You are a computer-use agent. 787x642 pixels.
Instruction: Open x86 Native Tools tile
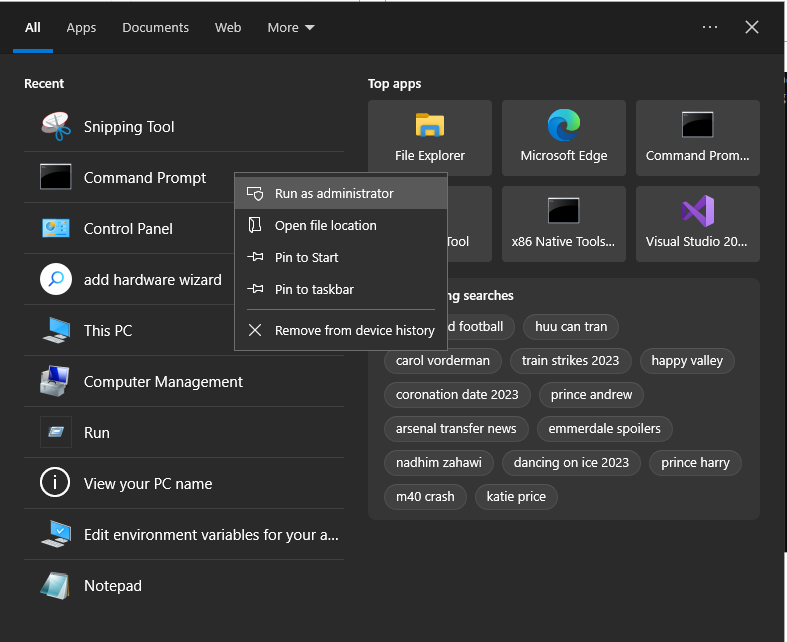[564, 223]
